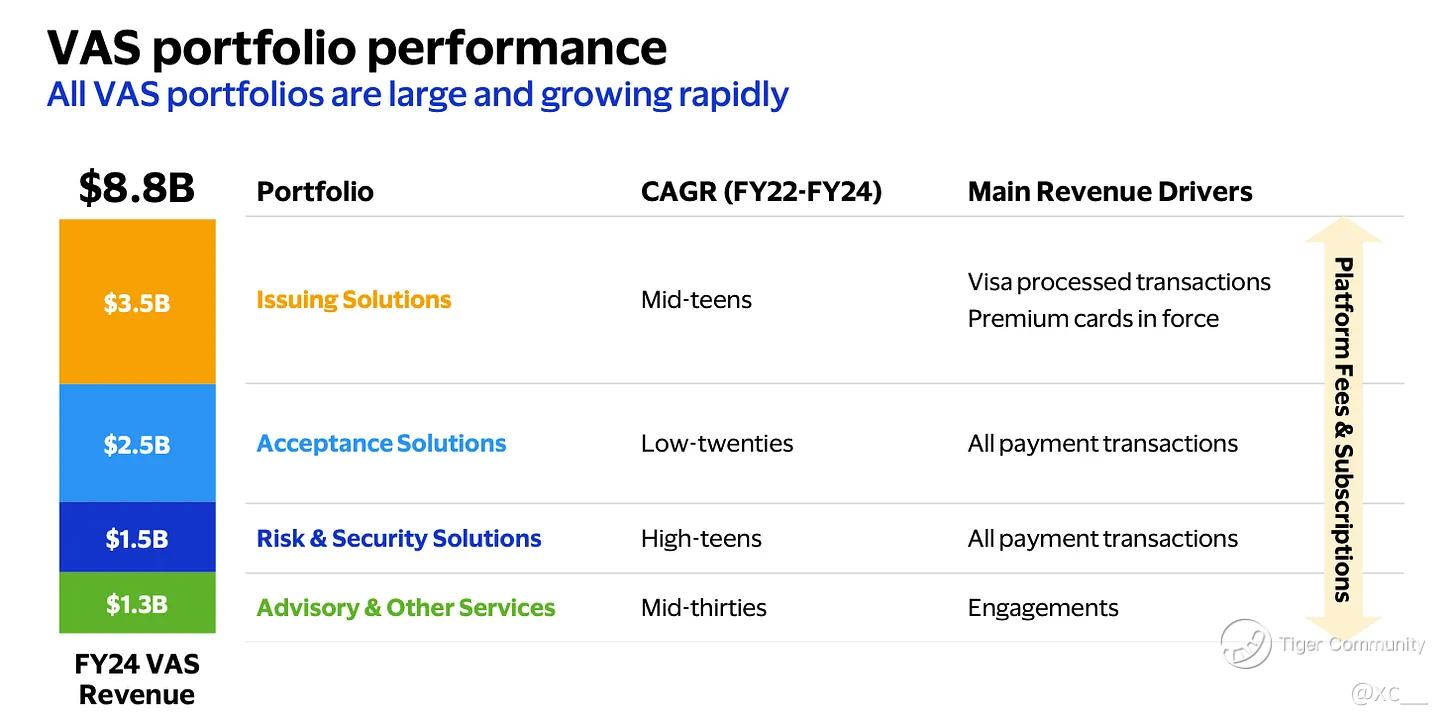Click the Mid-thirties CAGR value
Screen dimensions: 1456x725
[704, 607]
